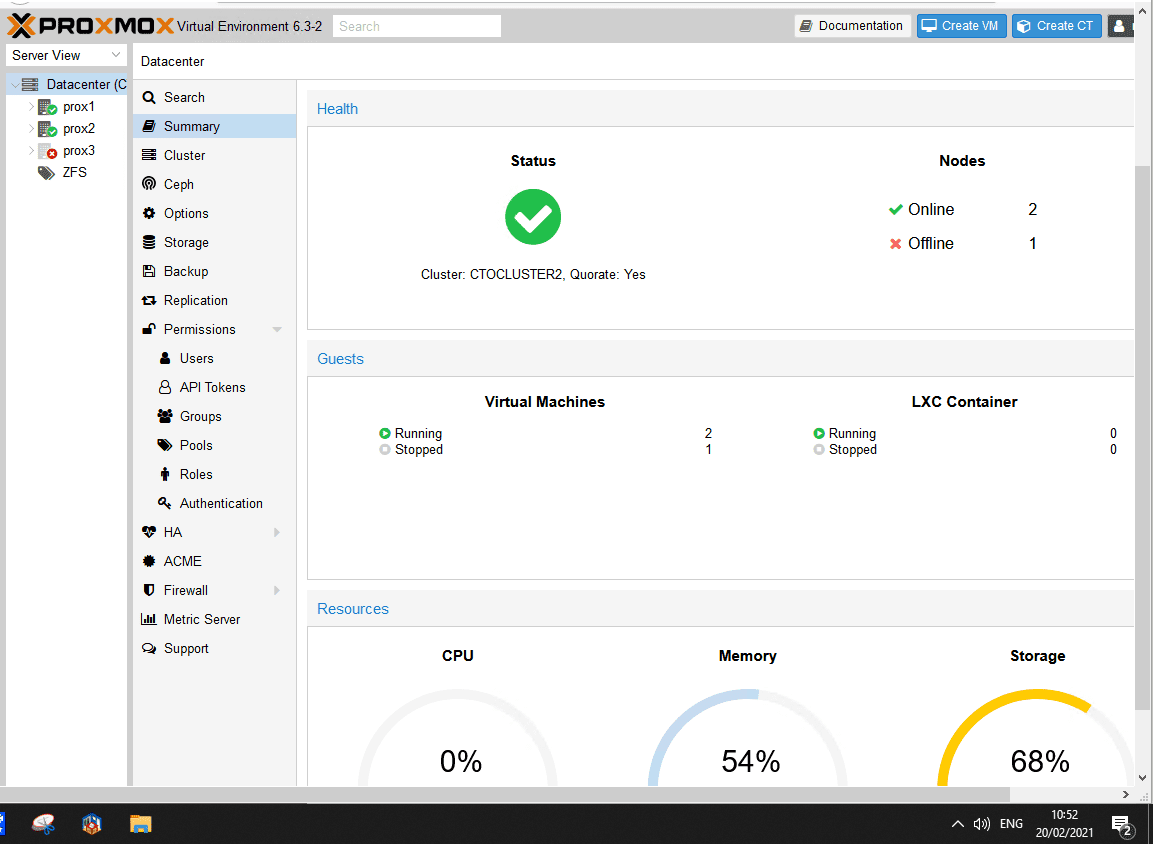Open the notification center icon in taskbar
Image resolution: width=1153 pixels, height=844 pixels.
[x=1121, y=825]
